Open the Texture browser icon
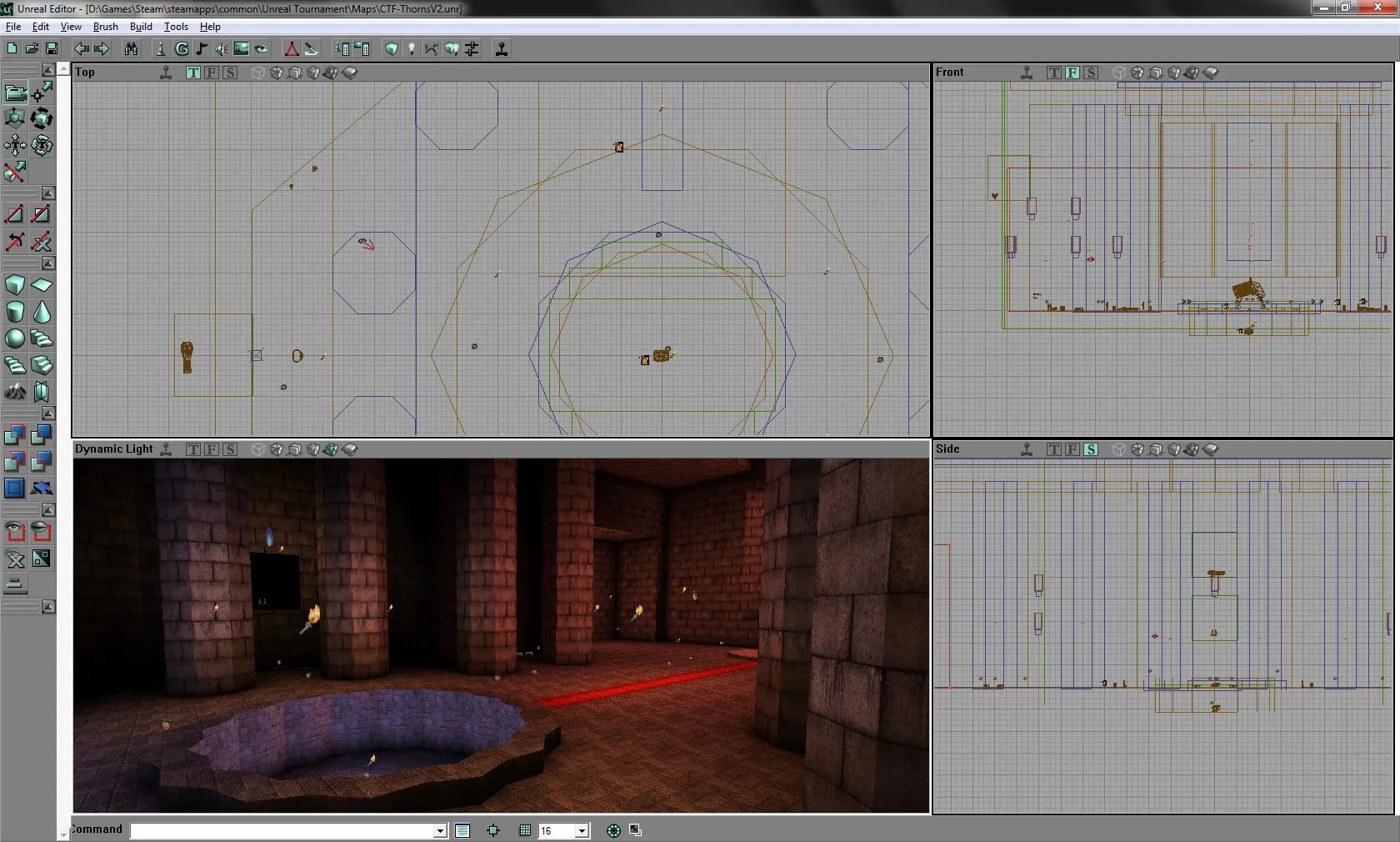Viewport: 1400px width, 842px height. [x=242, y=49]
